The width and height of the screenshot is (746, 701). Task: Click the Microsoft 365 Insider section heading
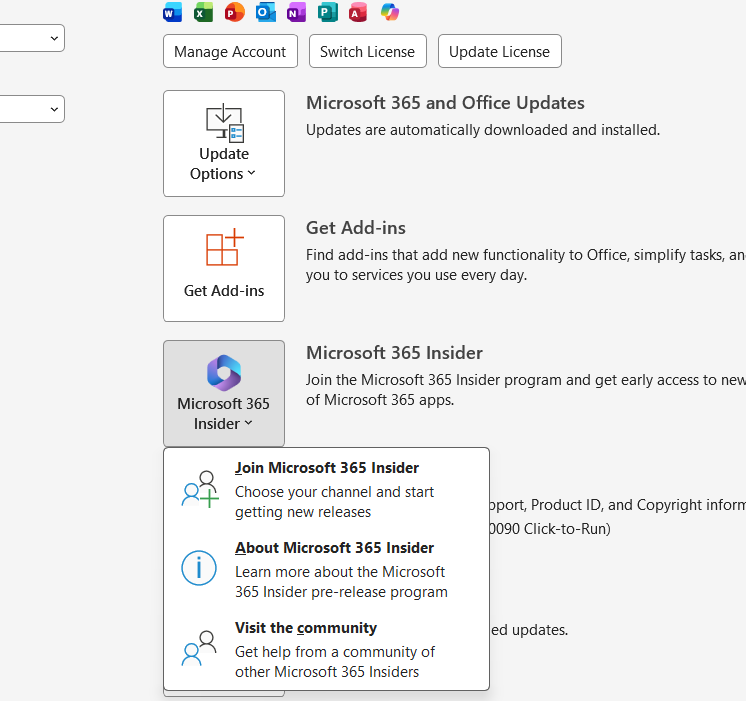(394, 353)
